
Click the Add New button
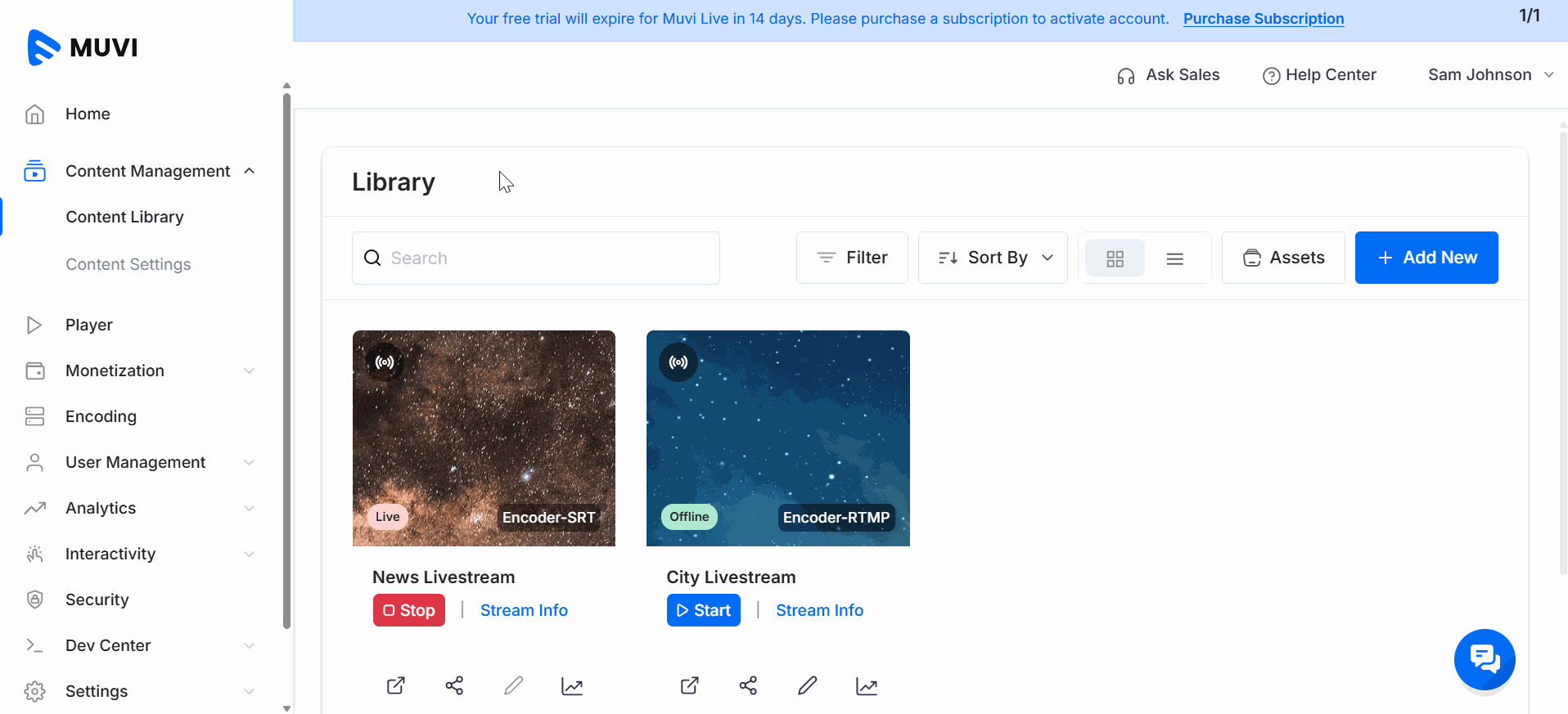click(1426, 258)
